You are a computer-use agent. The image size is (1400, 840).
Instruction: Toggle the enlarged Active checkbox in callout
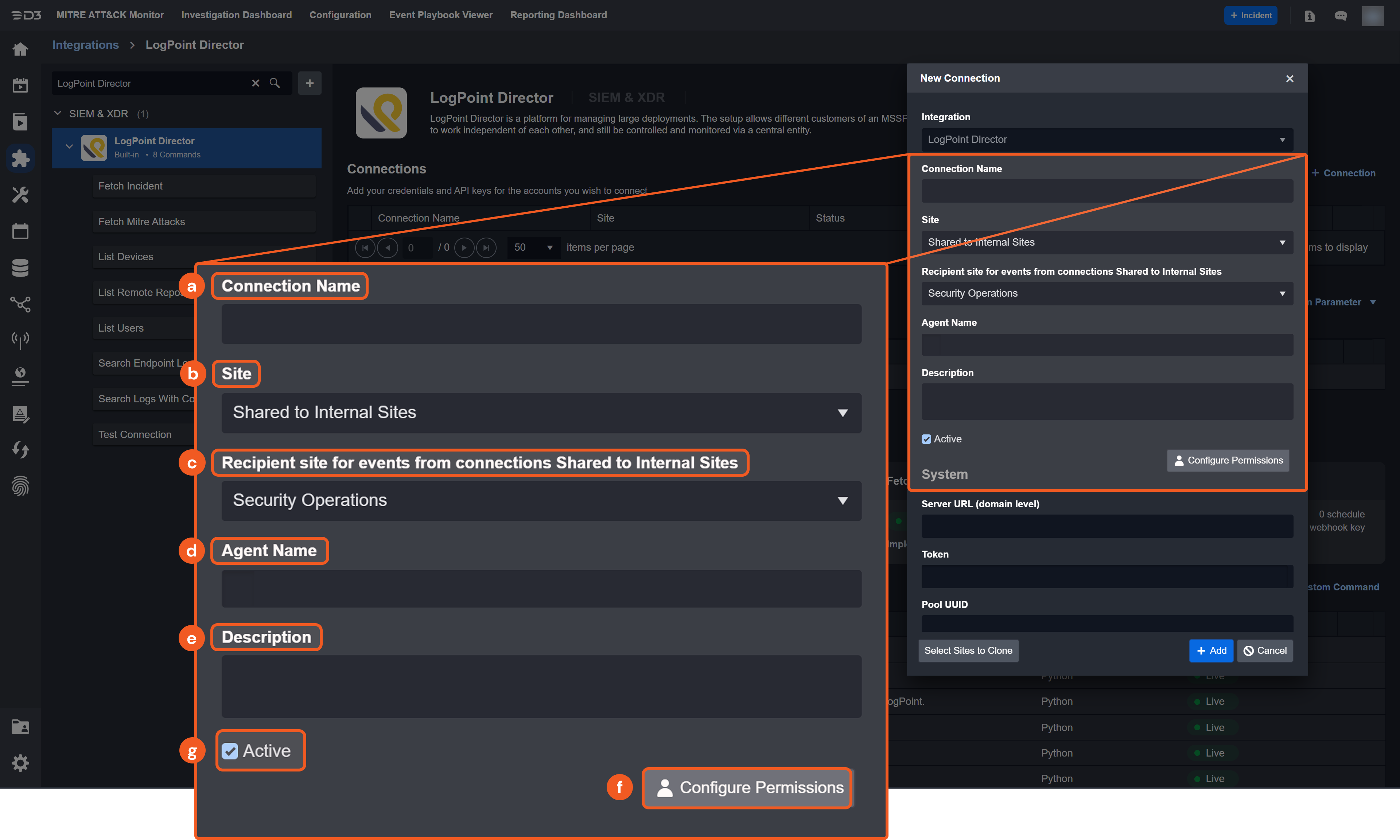pyautogui.click(x=230, y=751)
